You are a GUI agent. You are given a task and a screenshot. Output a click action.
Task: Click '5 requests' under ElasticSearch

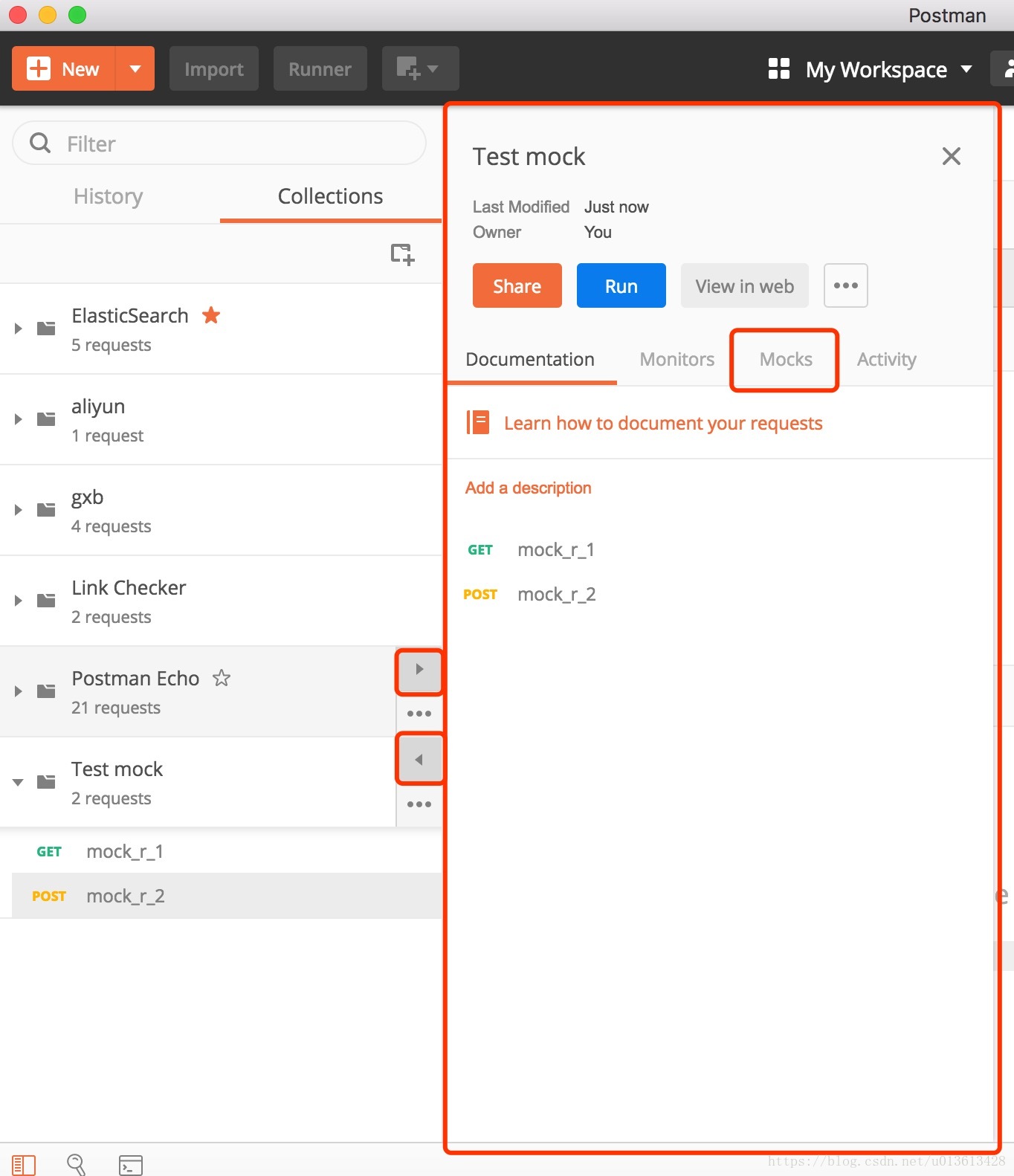pyautogui.click(x=112, y=345)
